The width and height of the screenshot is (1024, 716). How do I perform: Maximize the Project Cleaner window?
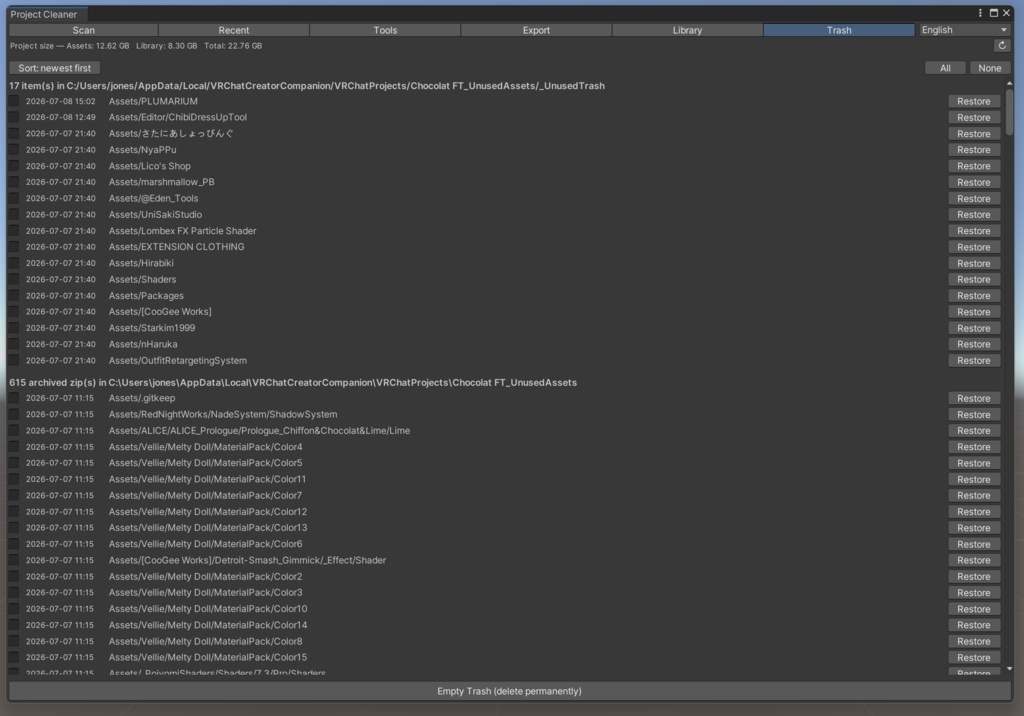[x=993, y=13]
